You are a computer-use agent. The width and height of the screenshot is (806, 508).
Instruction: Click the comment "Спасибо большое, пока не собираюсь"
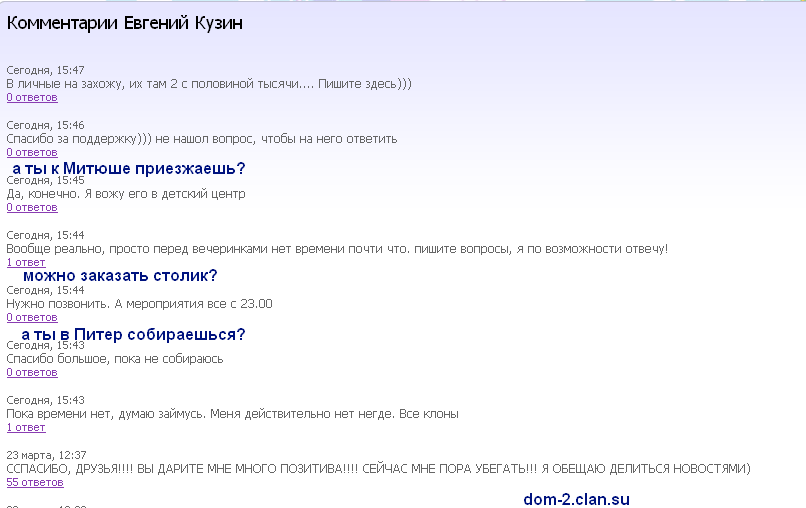(x=115, y=359)
